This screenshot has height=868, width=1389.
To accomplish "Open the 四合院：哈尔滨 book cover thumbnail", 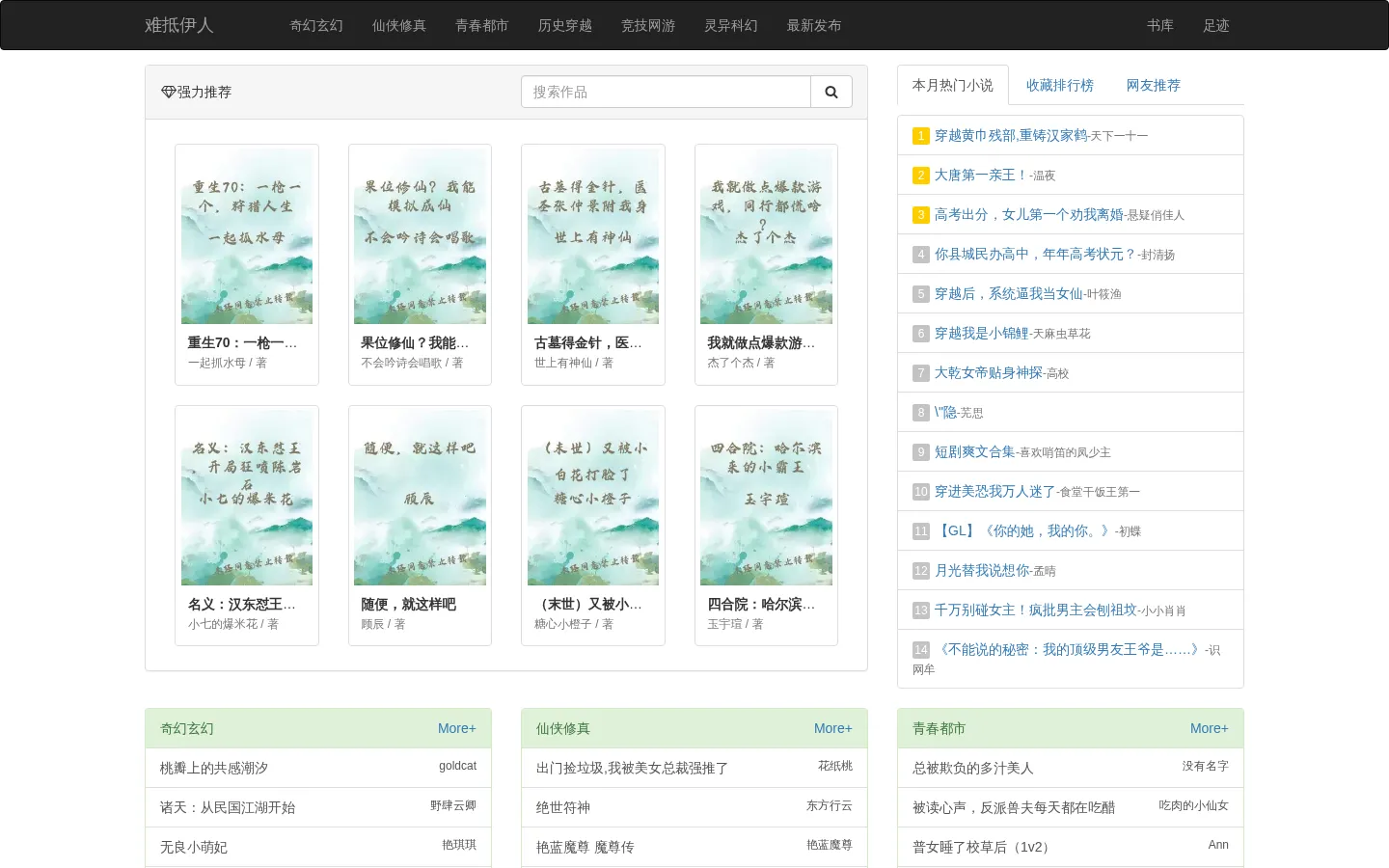I will [x=766, y=499].
